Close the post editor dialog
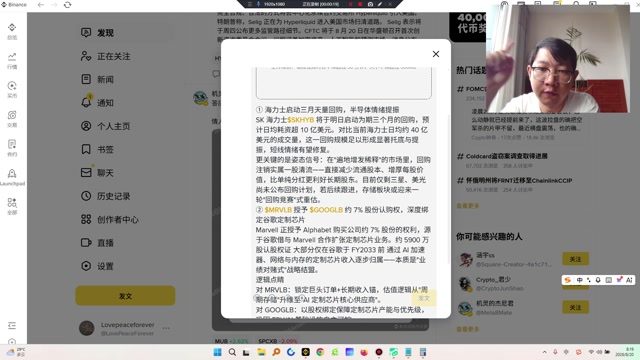The image size is (640, 360). (436, 54)
